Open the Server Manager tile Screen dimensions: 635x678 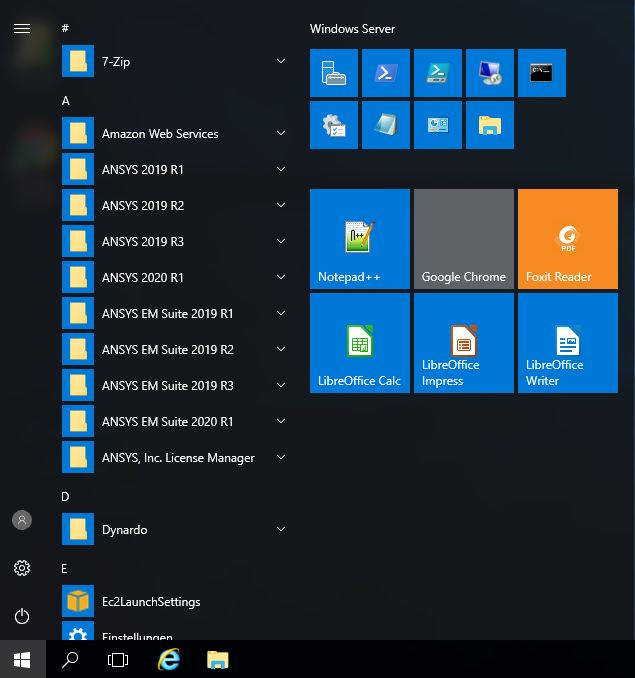pyautogui.click(x=334, y=73)
